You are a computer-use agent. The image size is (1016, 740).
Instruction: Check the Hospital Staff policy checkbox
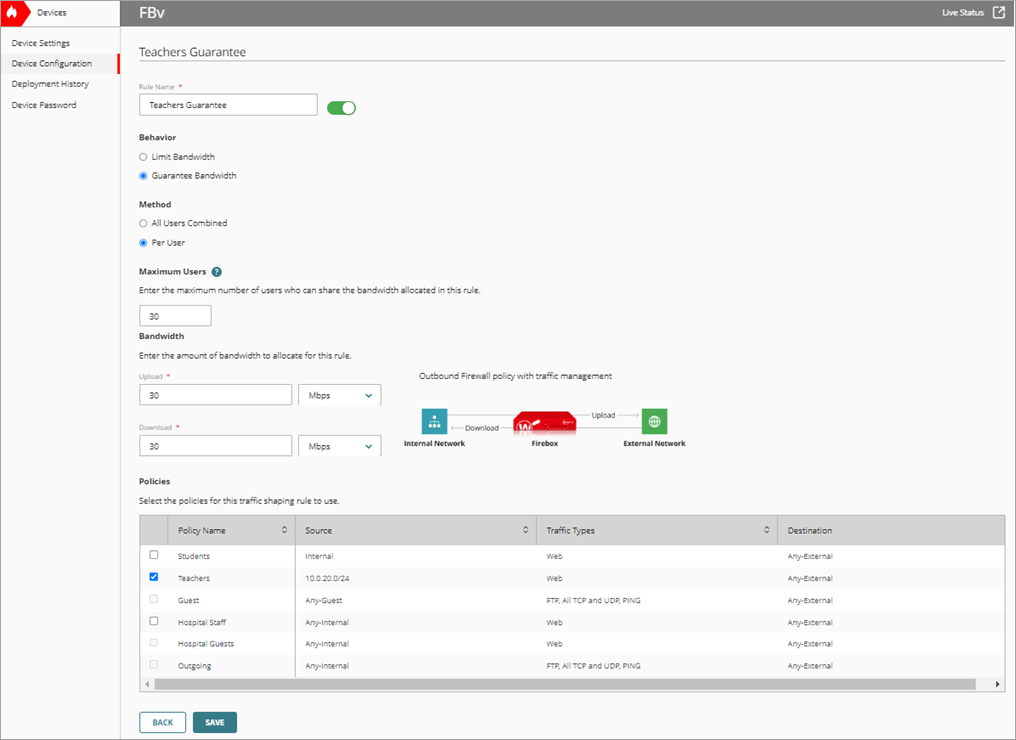(x=155, y=621)
